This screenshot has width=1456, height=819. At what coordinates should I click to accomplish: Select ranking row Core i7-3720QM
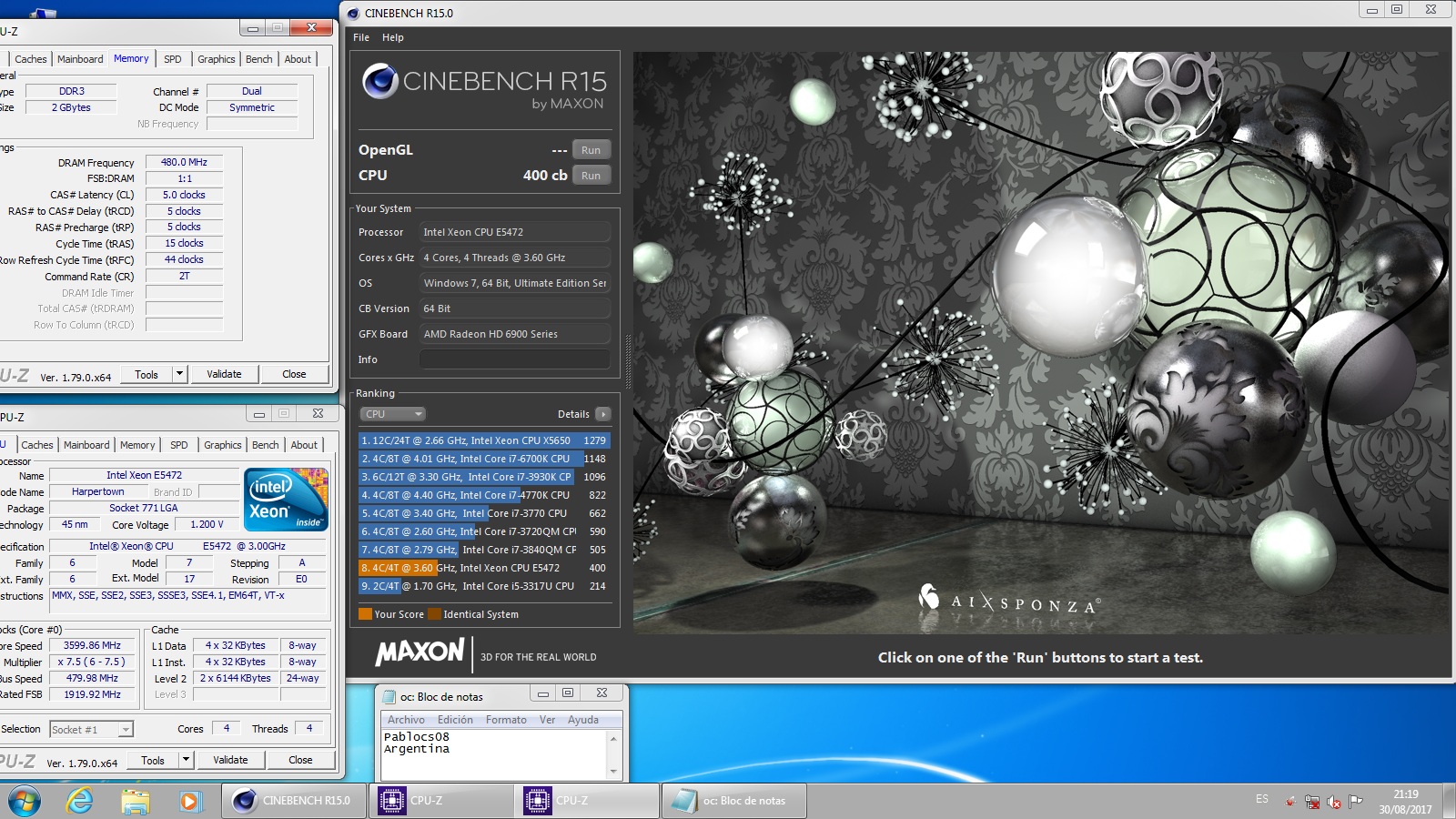[x=484, y=531]
